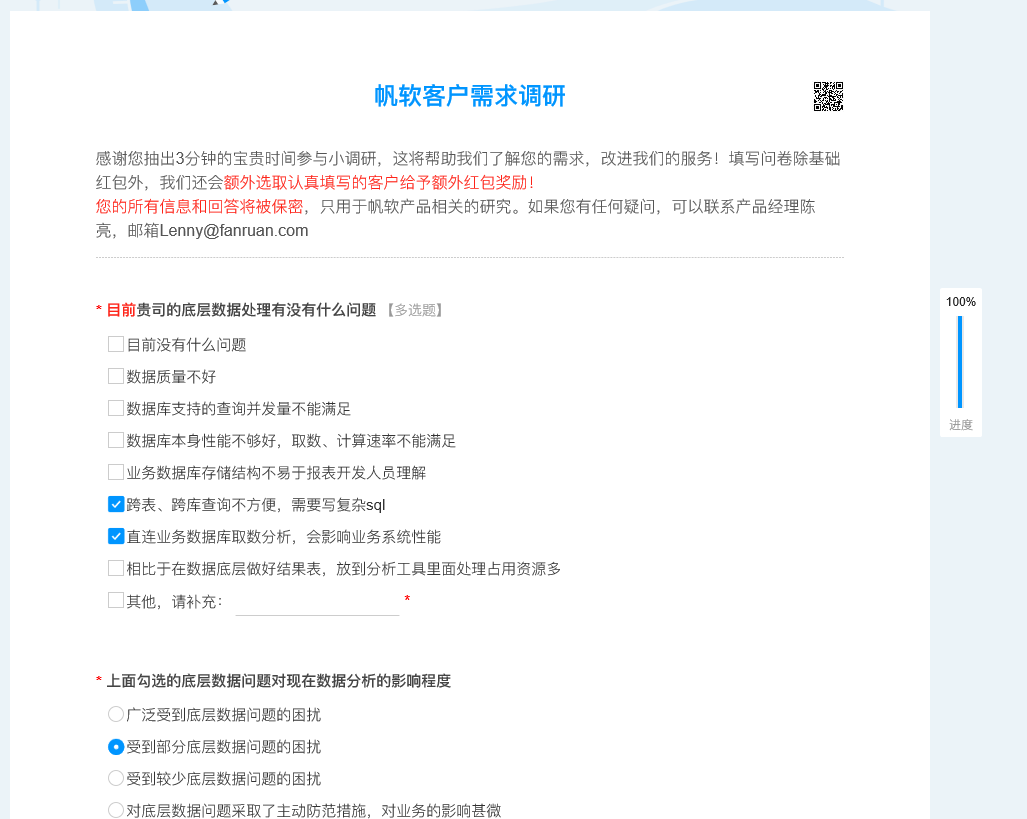This screenshot has width=1027, height=819.
Task: Tick the '其他，请补充' checkbox
Action: 116,600
